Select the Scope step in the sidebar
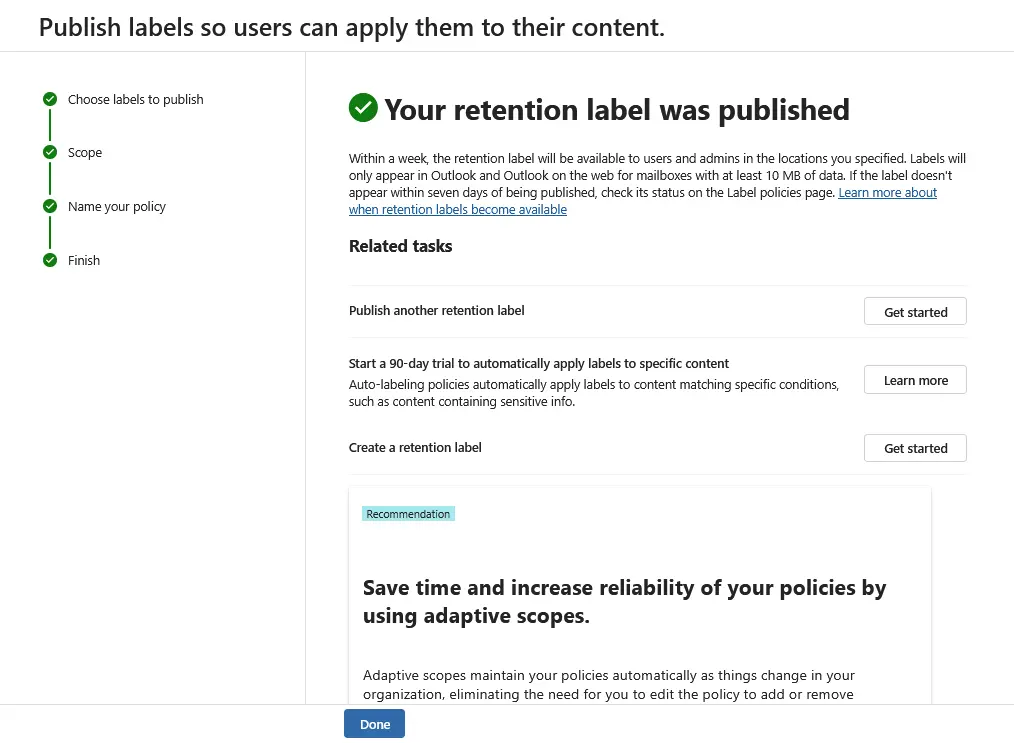 pos(85,153)
